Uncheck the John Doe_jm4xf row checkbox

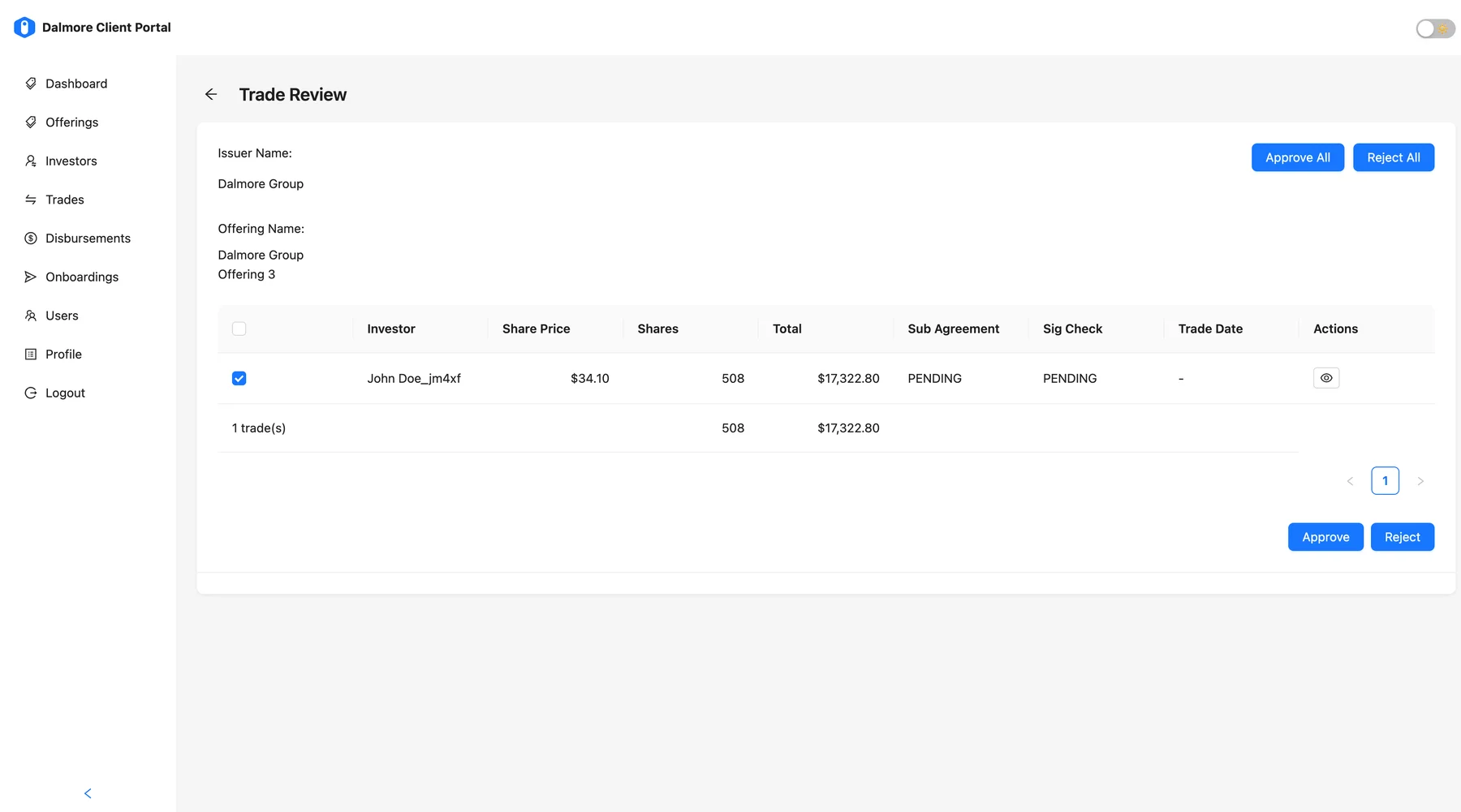pyautogui.click(x=239, y=378)
